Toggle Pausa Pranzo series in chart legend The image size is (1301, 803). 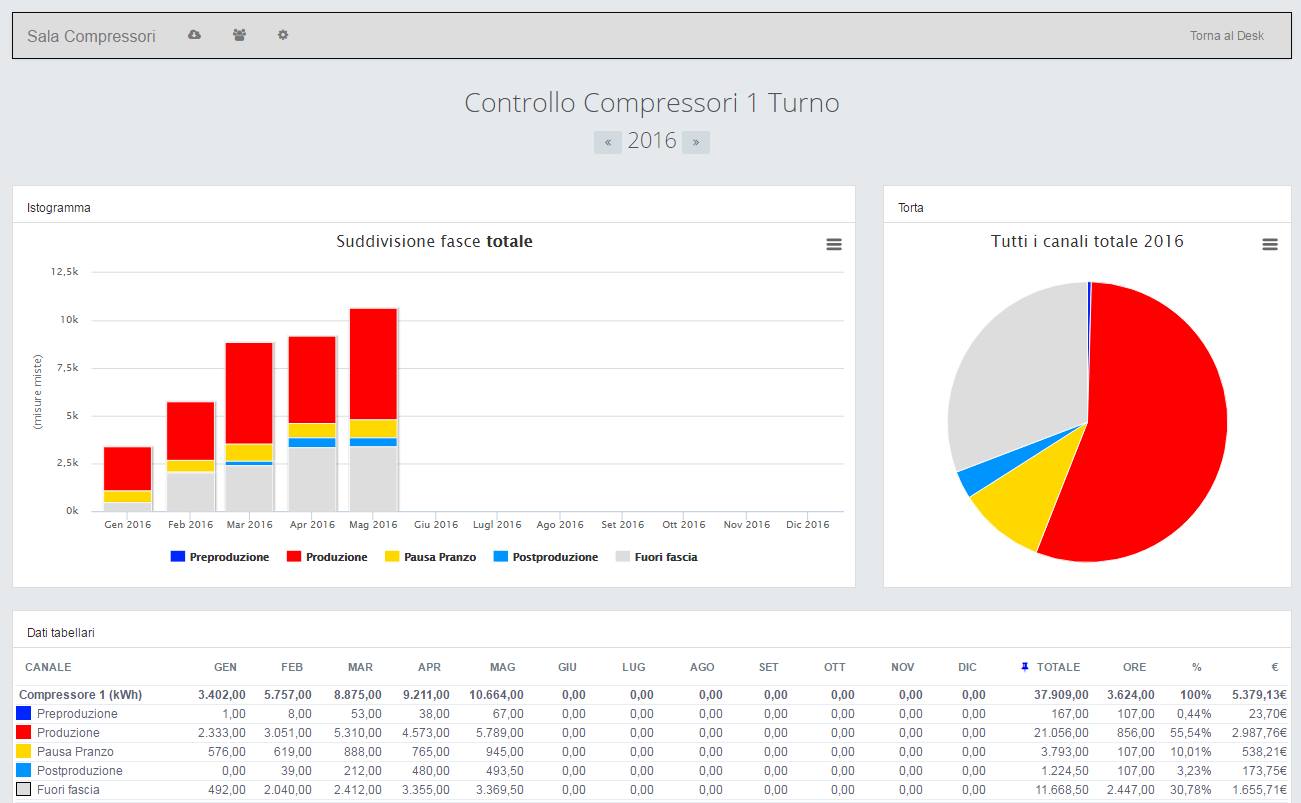430,557
